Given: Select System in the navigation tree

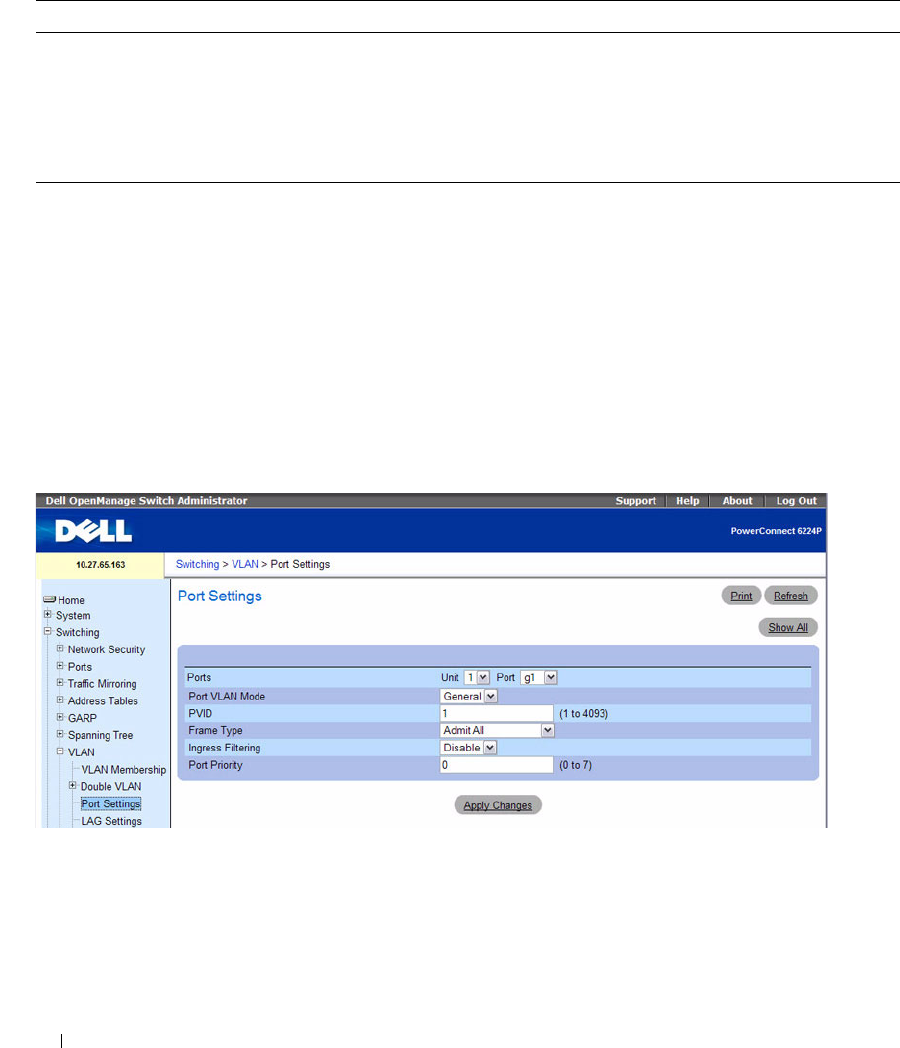Looking at the screenshot, I should tap(73, 616).
